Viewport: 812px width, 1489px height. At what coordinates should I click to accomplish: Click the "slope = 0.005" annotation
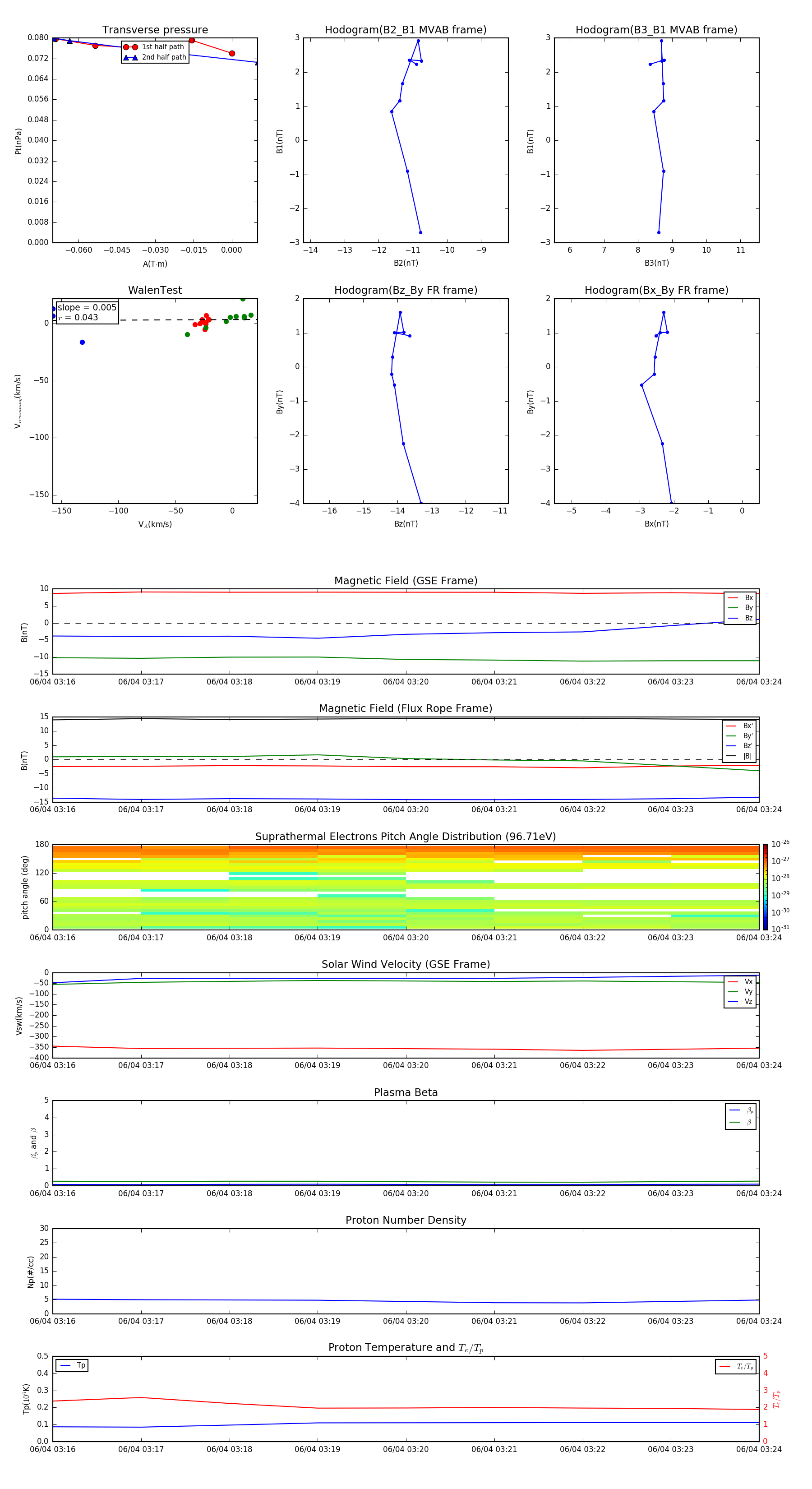[87, 308]
